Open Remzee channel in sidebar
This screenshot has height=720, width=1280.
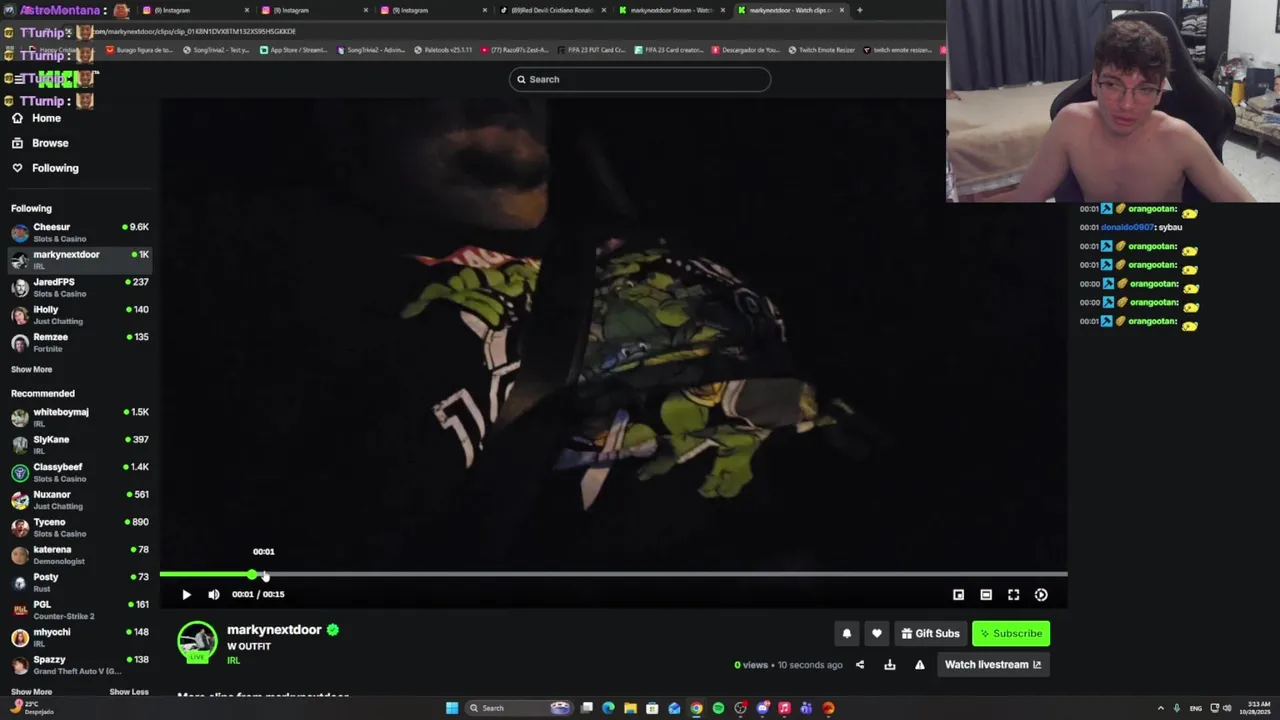[80, 342]
